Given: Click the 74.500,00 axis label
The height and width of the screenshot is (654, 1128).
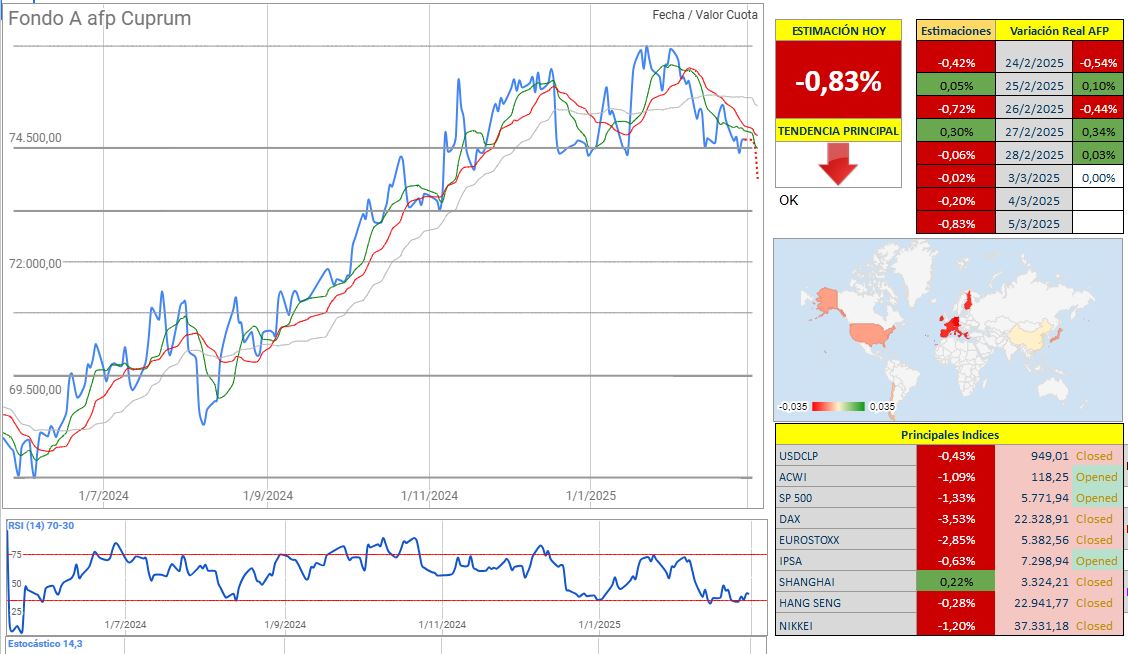Looking at the screenshot, I should [x=35, y=137].
